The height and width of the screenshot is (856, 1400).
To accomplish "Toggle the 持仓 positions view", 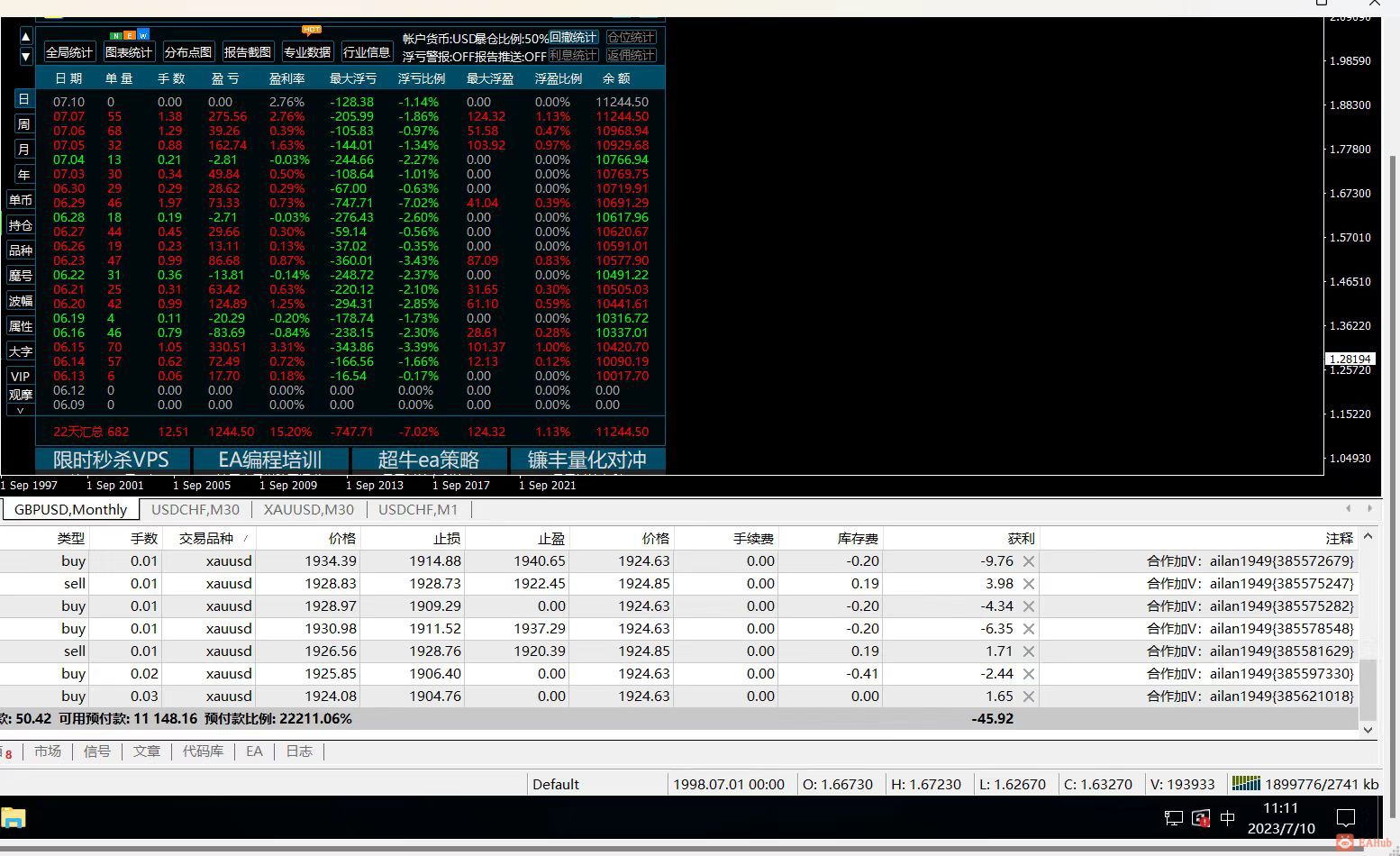I will click(x=21, y=225).
